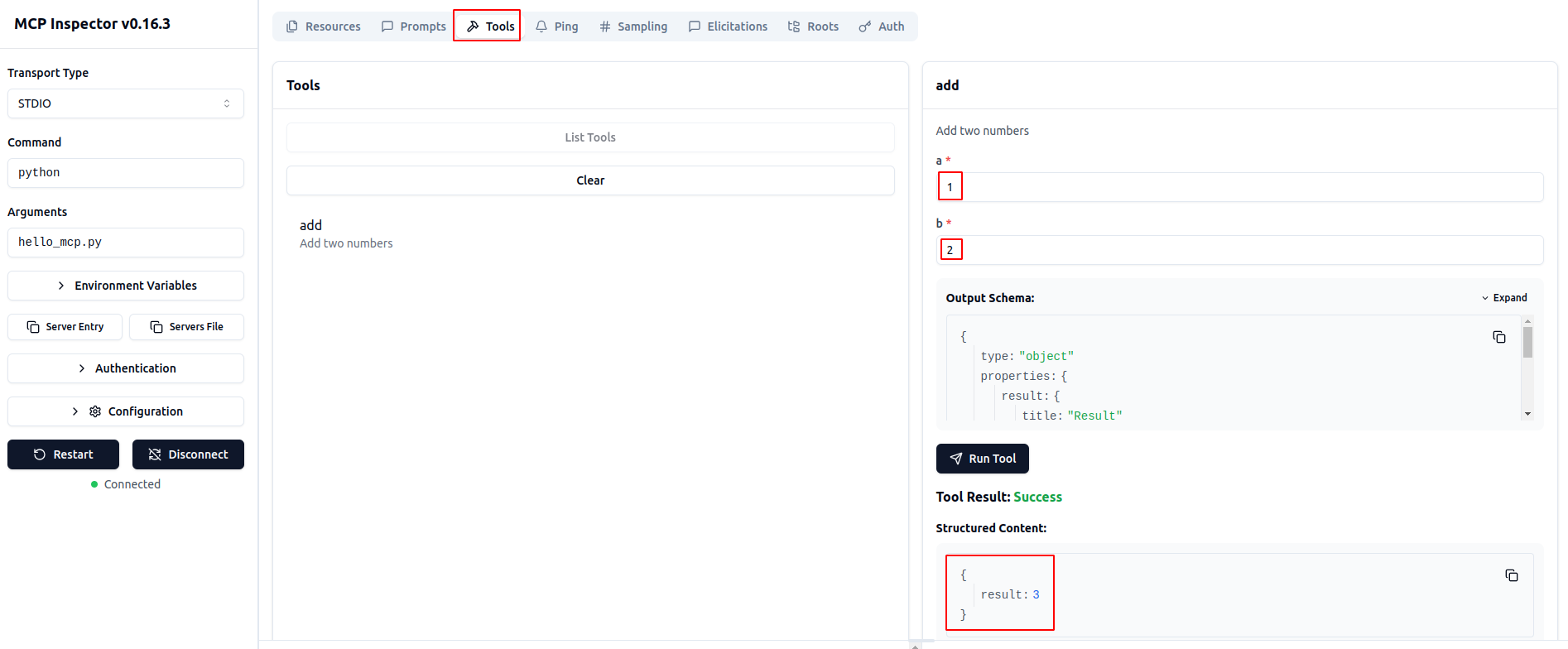Focus the Arguments field with hello_mcp.py
Image resolution: width=1568 pixels, height=649 pixels.
click(126, 243)
